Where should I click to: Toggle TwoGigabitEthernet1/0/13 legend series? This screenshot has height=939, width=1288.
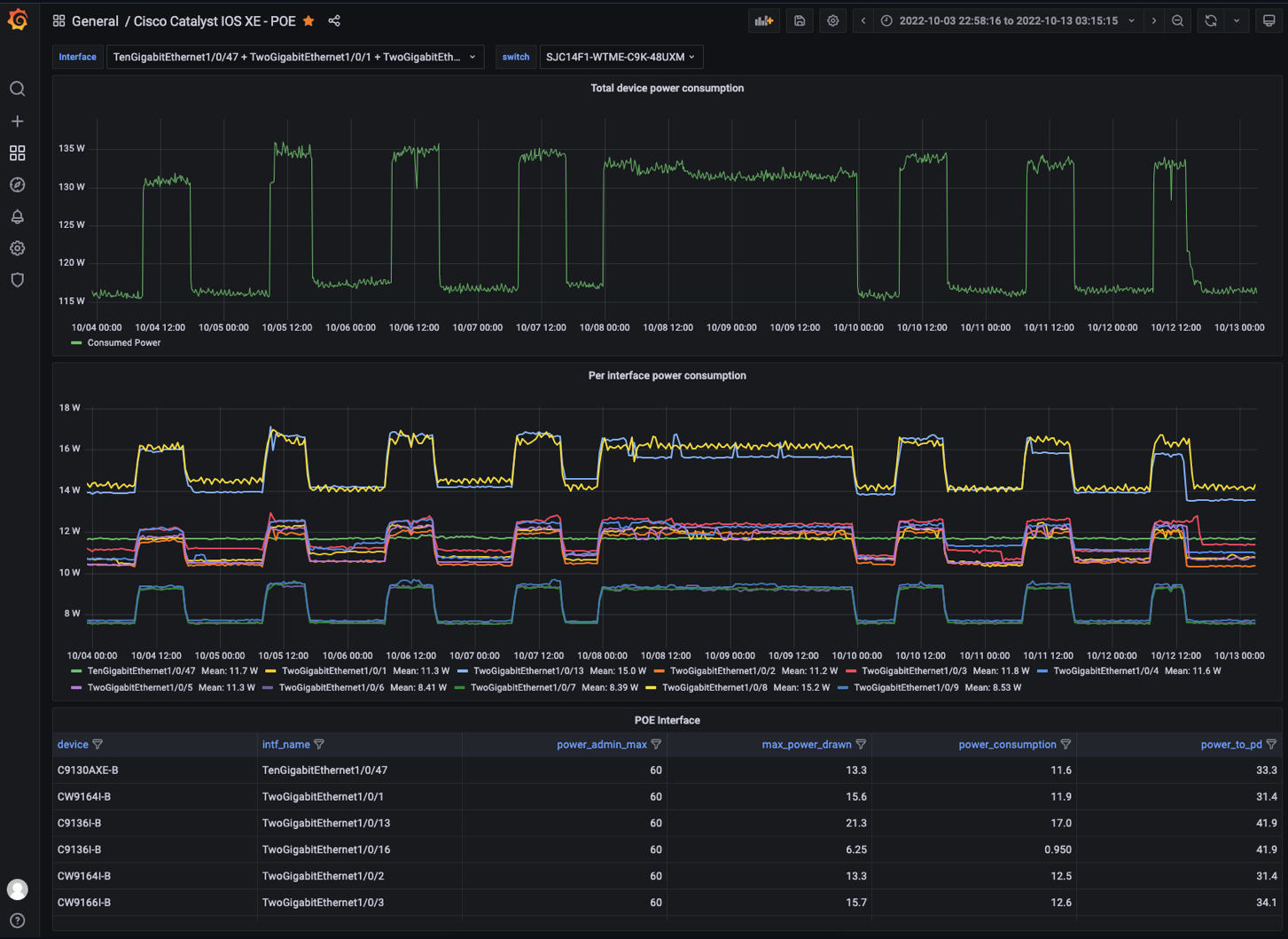(x=528, y=671)
